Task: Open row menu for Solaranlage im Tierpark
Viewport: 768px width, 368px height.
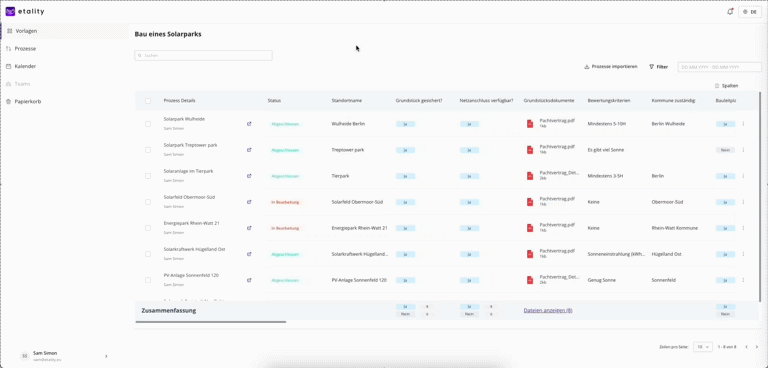Action: 743,176
